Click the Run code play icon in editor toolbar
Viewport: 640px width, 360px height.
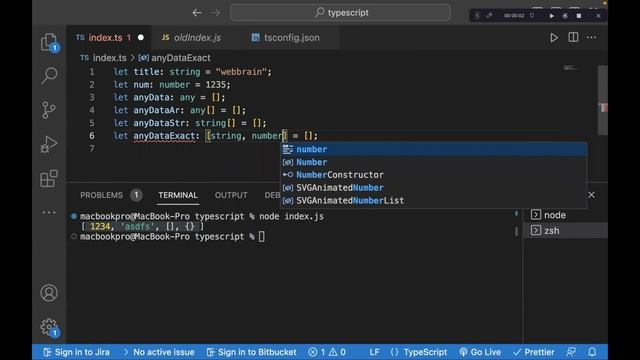tap(554, 38)
